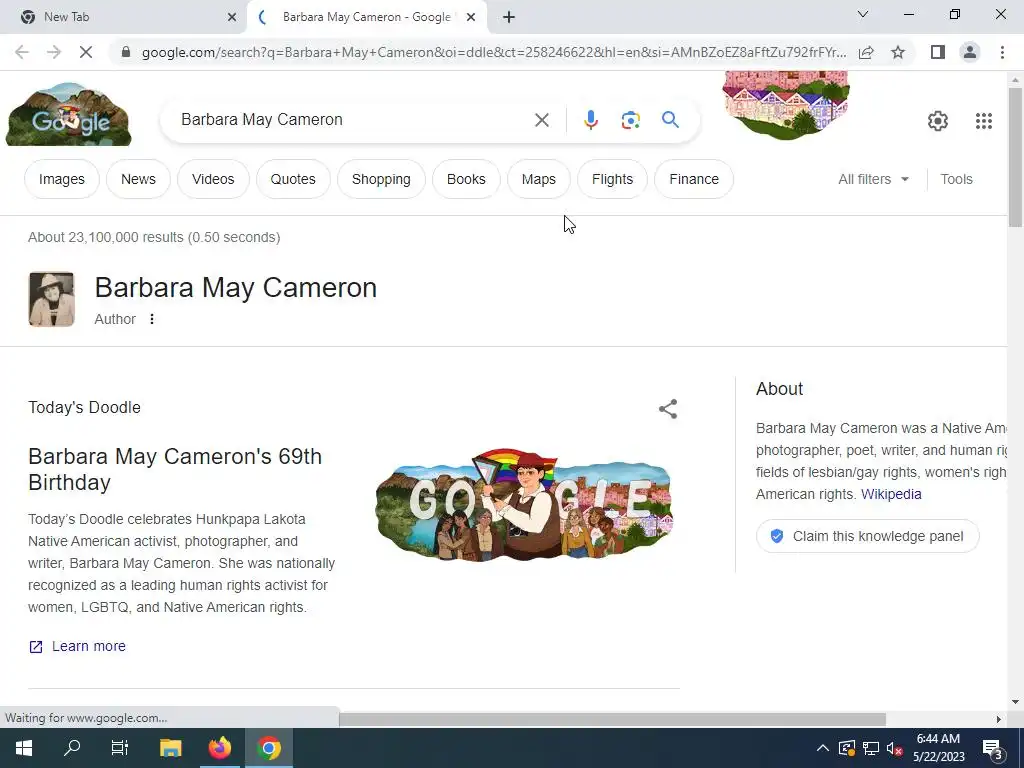Switch to the New Tab tab
This screenshot has height=768, width=1024.
124,17
